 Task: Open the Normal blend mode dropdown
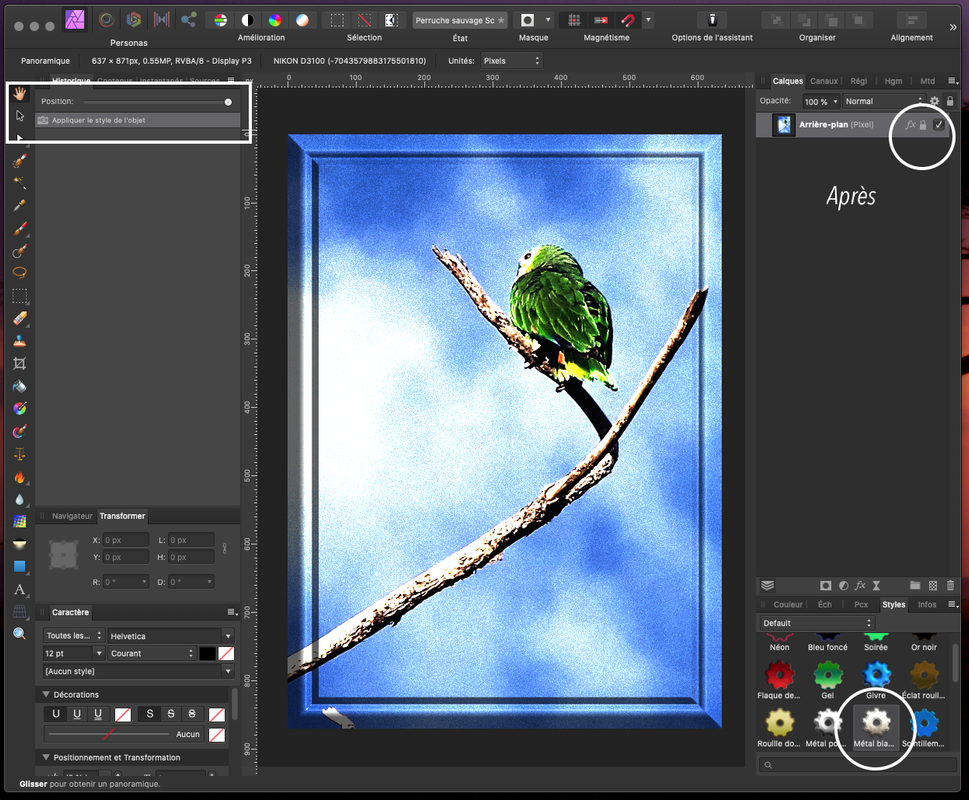[884, 101]
